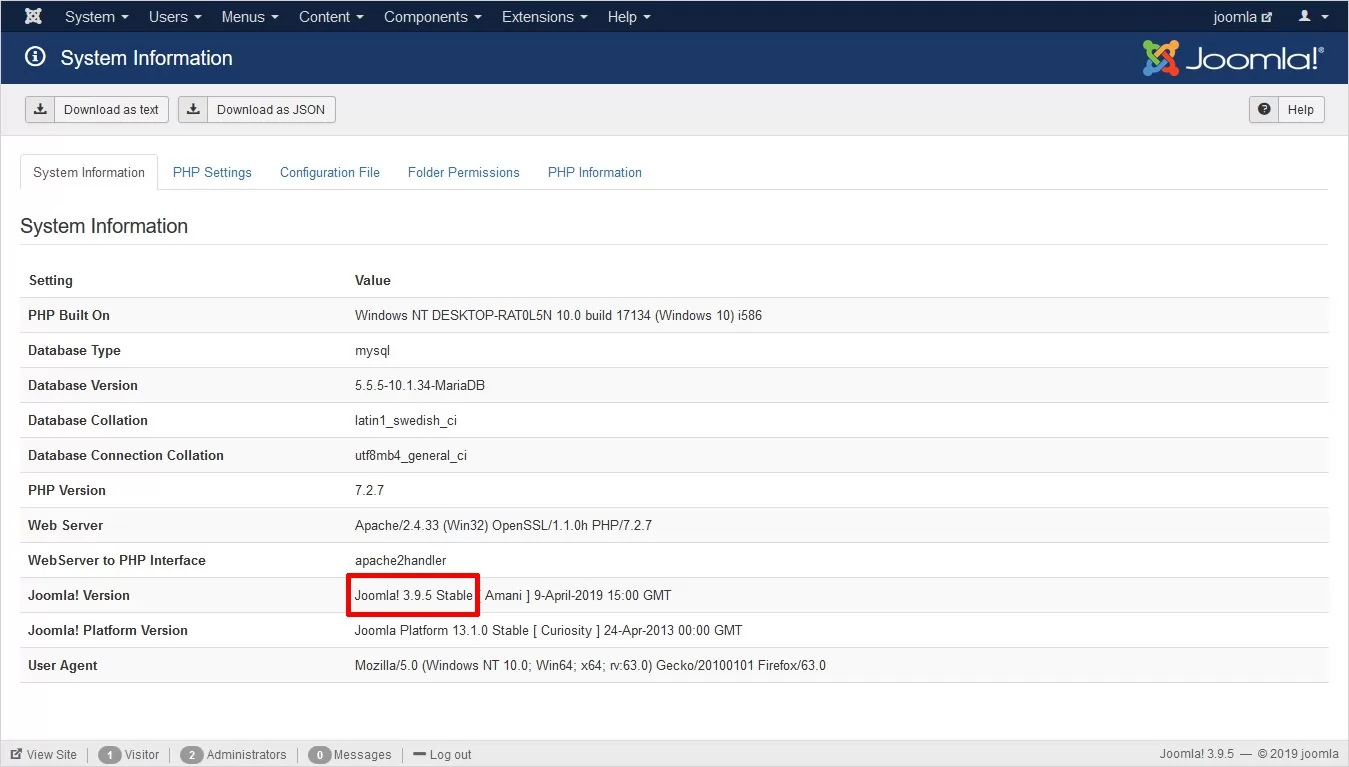Expand the Extensions dropdown menu
The width and height of the screenshot is (1349, 767).
tap(544, 16)
